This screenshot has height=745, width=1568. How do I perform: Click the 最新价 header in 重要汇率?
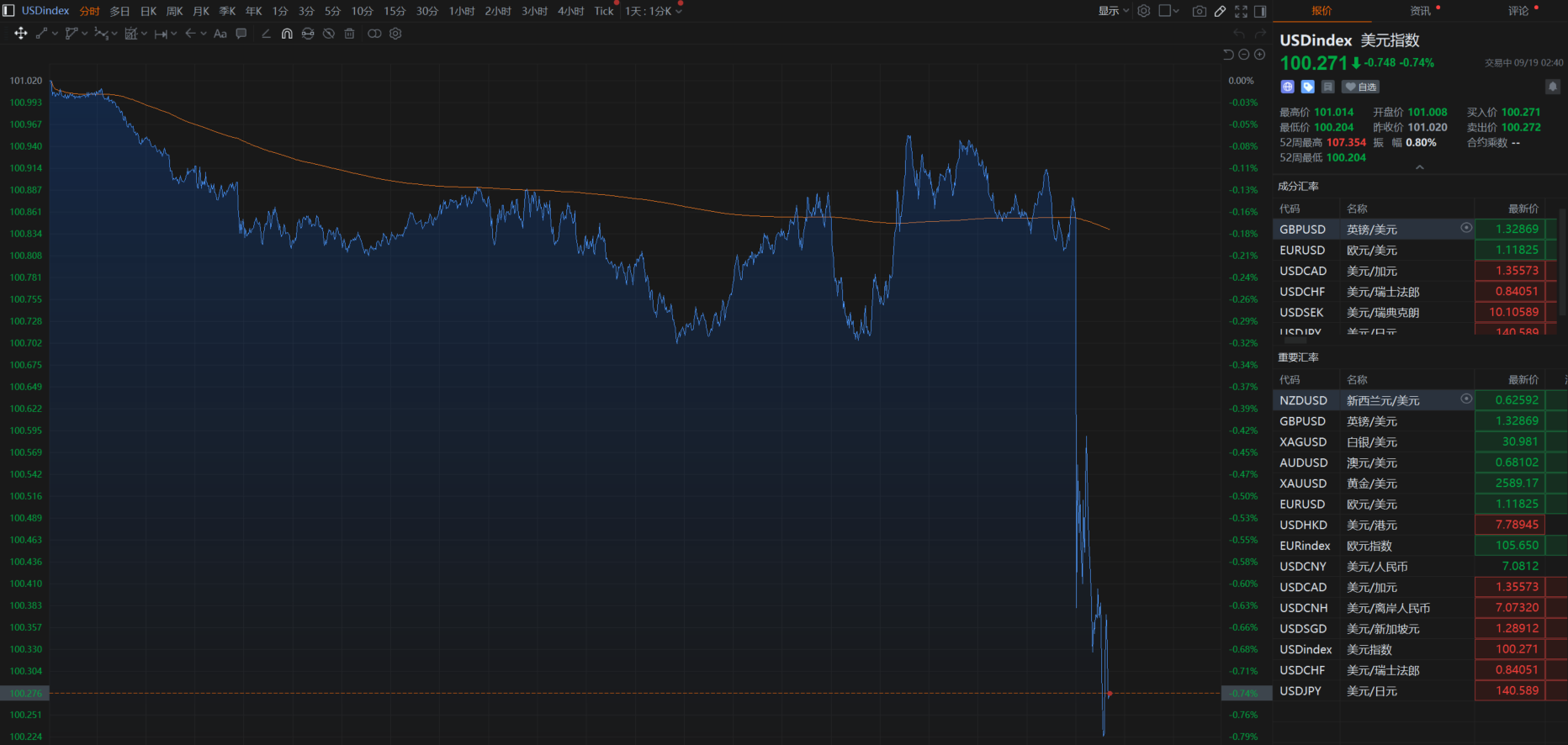(x=1523, y=380)
